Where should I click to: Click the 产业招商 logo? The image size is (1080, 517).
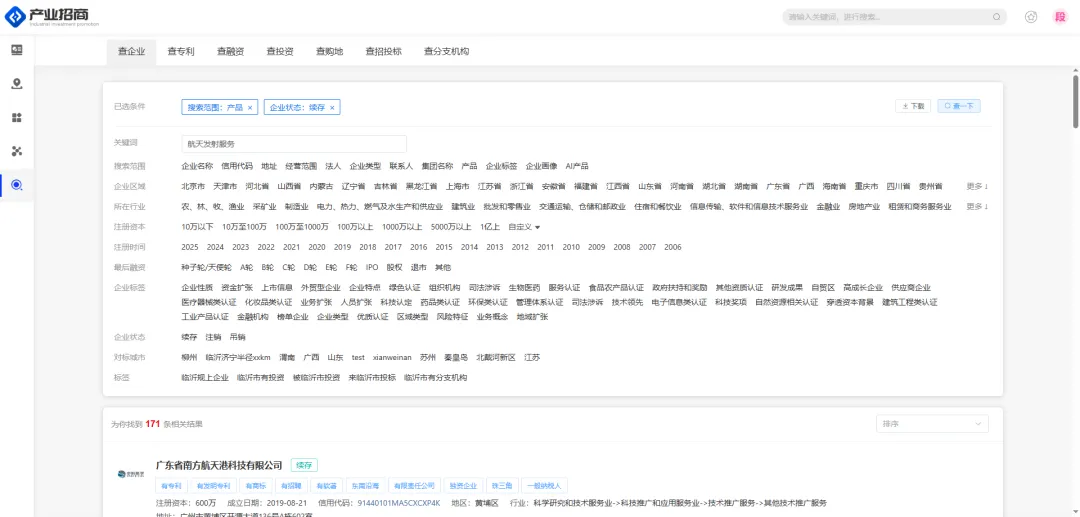tap(52, 17)
